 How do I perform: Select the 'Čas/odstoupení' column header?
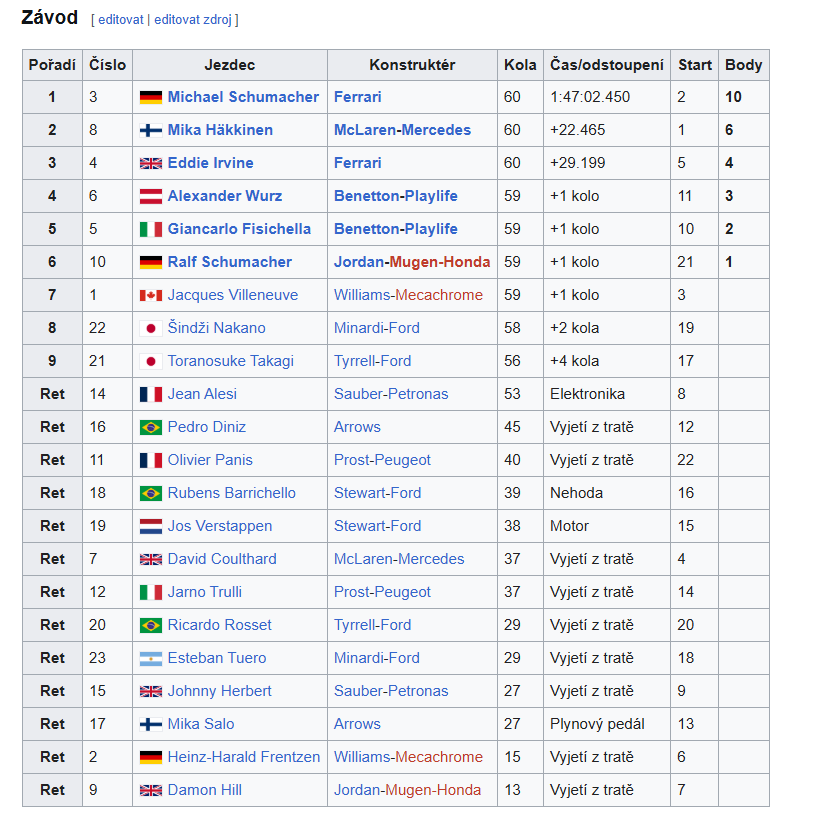pyautogui.click(x=607, y=65)
